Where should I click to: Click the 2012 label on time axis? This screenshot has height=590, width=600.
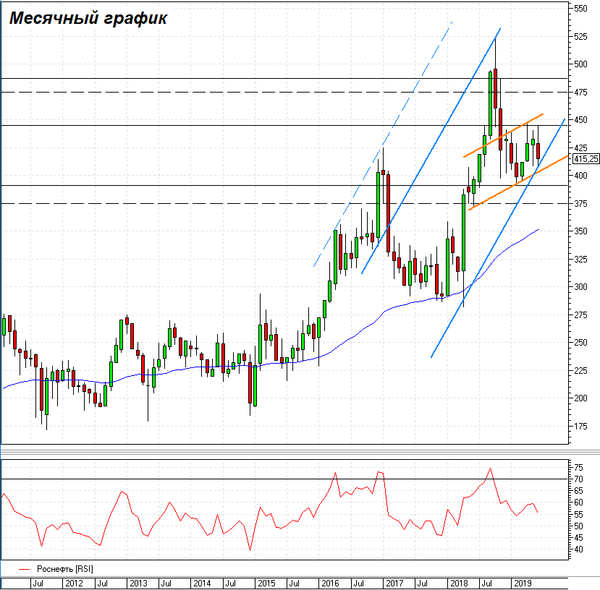(74, 583)
